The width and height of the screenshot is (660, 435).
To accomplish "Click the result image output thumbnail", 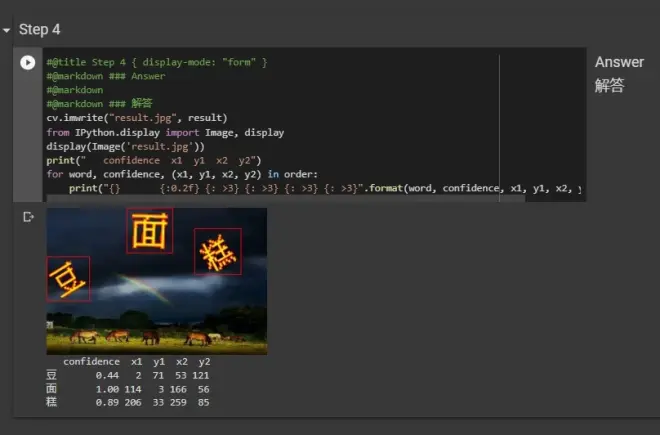I will point(157,281).
